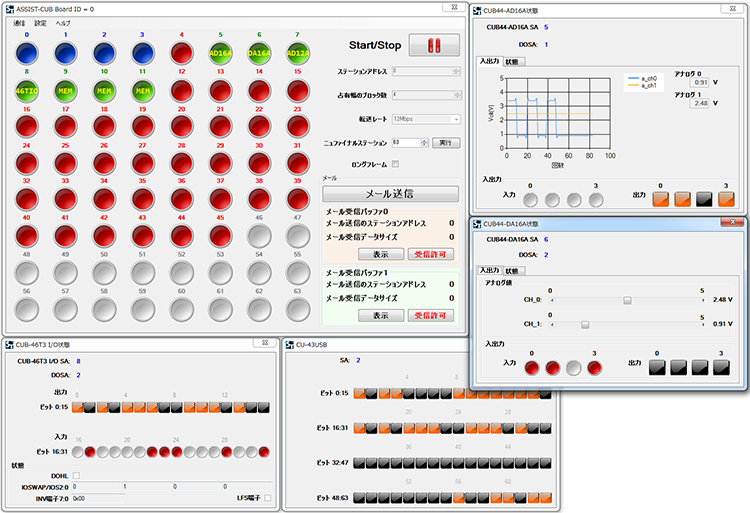Image resolution: width=750 pixels, height=513 pixels.
Task: Click 受信許可 under メール受信バッファ0
Action: click(430, 254)
